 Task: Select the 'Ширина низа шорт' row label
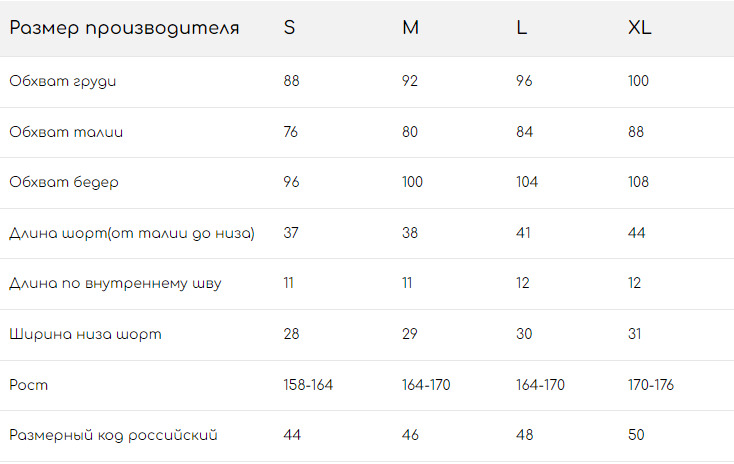point(85,334)
